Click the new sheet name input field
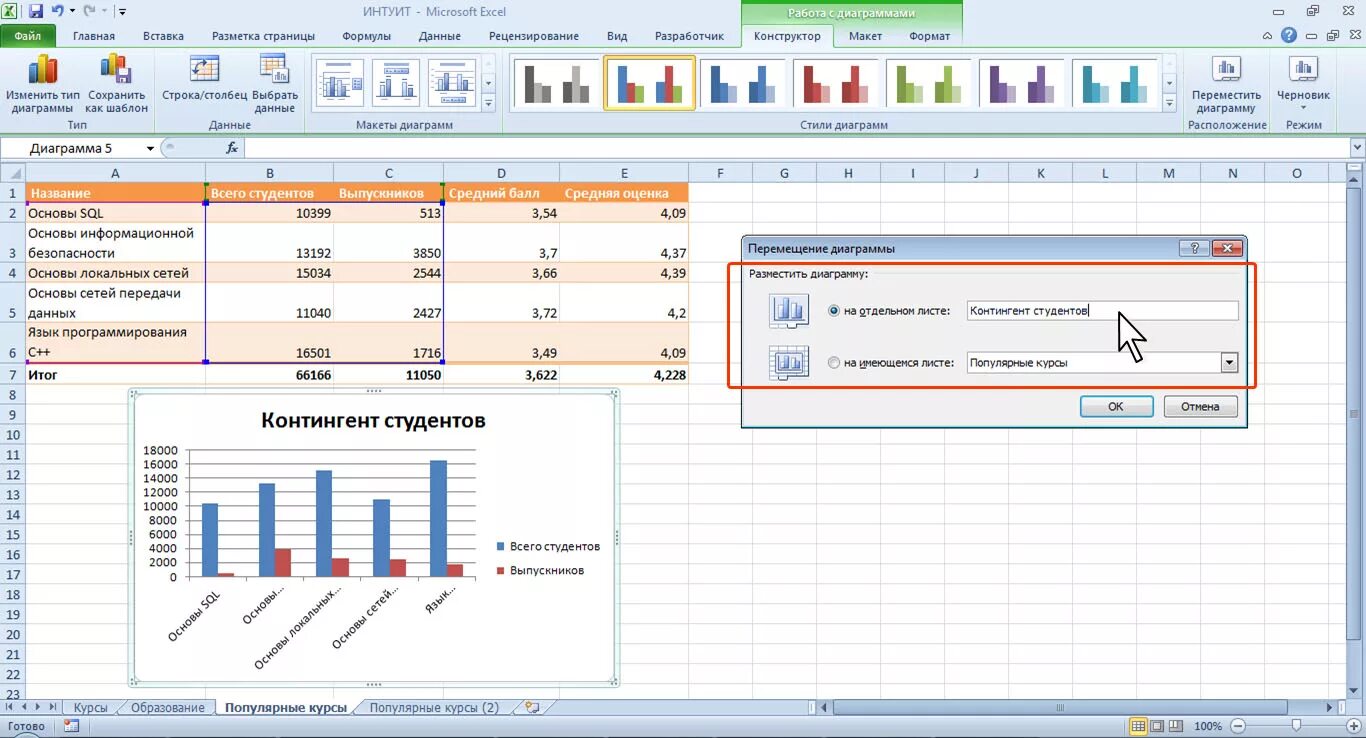Image resolution: width=1366 pixels, height=738 pixels. point(1103,311)
